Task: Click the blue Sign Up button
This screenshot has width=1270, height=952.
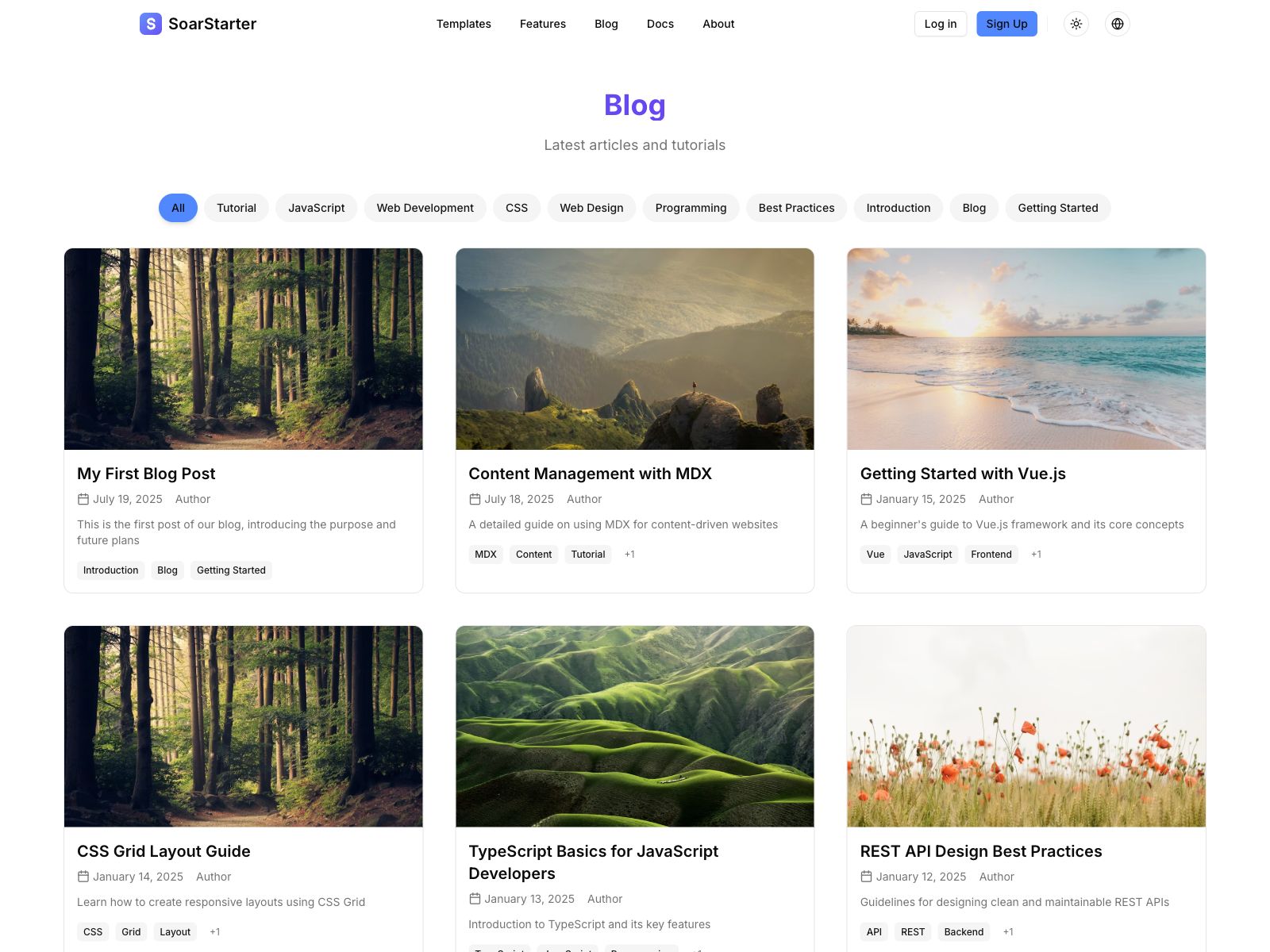Action: 1006,24
